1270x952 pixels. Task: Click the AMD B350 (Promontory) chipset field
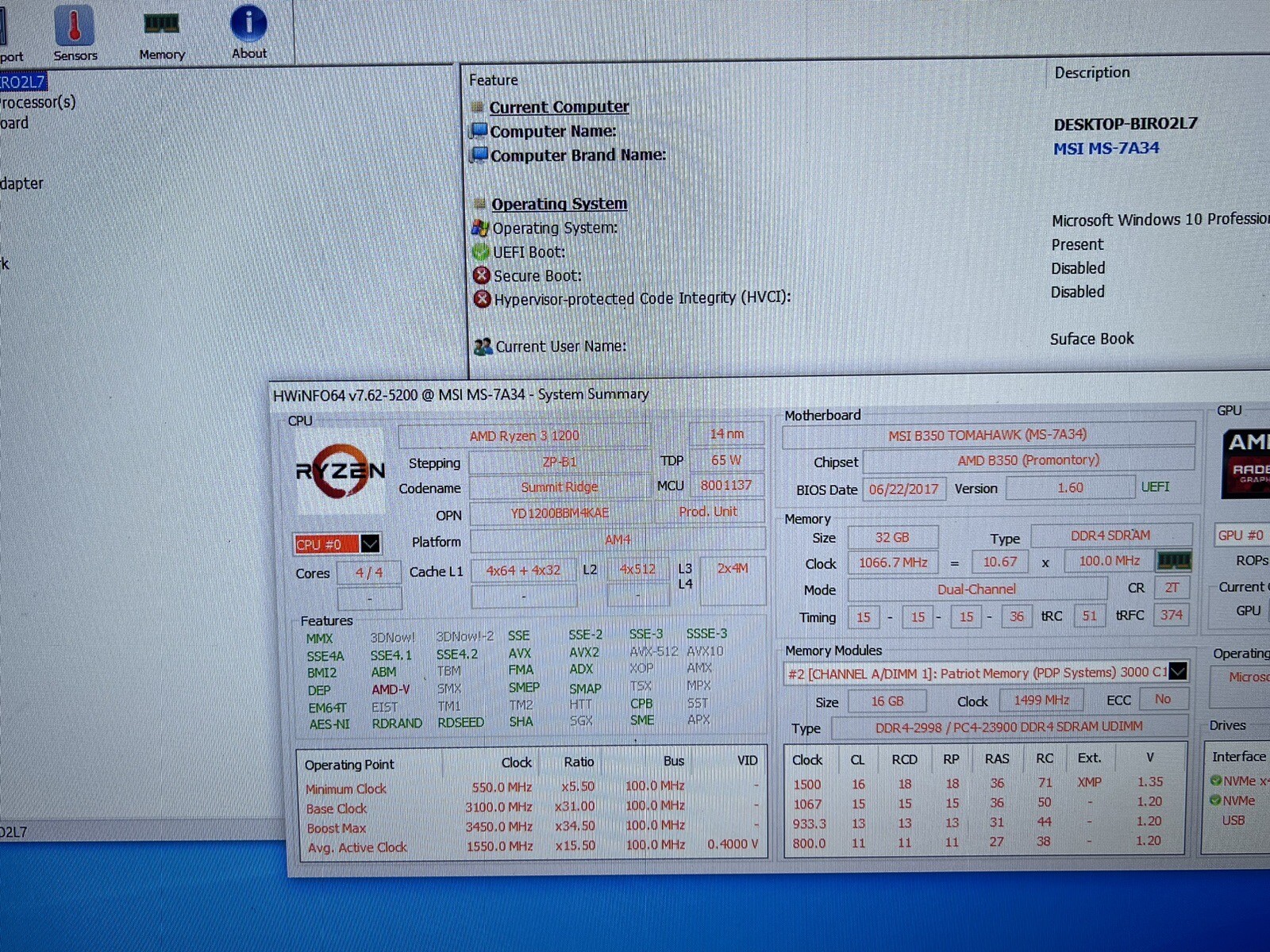coord(1028,460)
